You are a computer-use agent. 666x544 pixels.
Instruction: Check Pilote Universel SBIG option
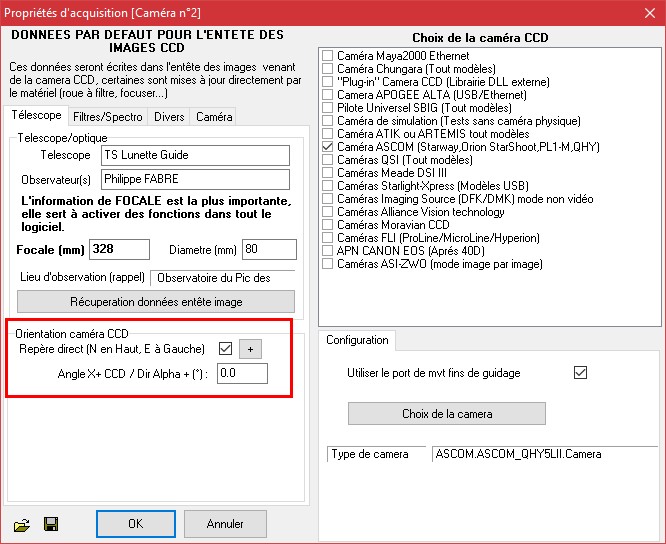328,108
